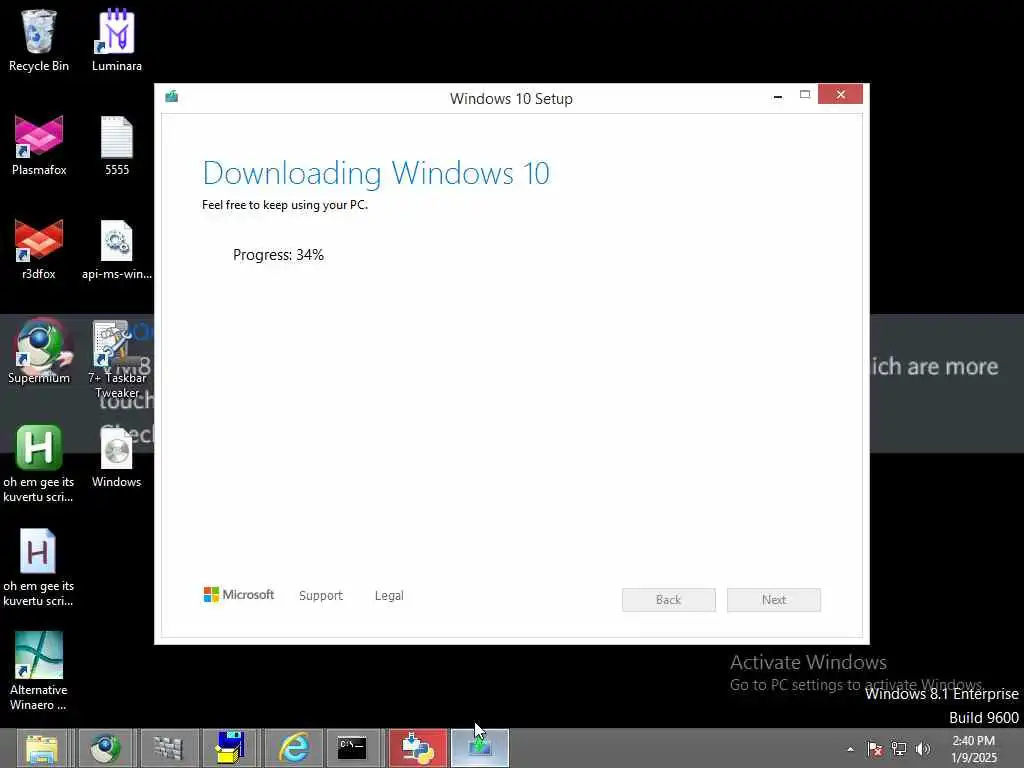Select the Alternative Winaero desktop shortcut
Image resolution: width=1024 pixels, height=768 pixels.
(39, 671)
